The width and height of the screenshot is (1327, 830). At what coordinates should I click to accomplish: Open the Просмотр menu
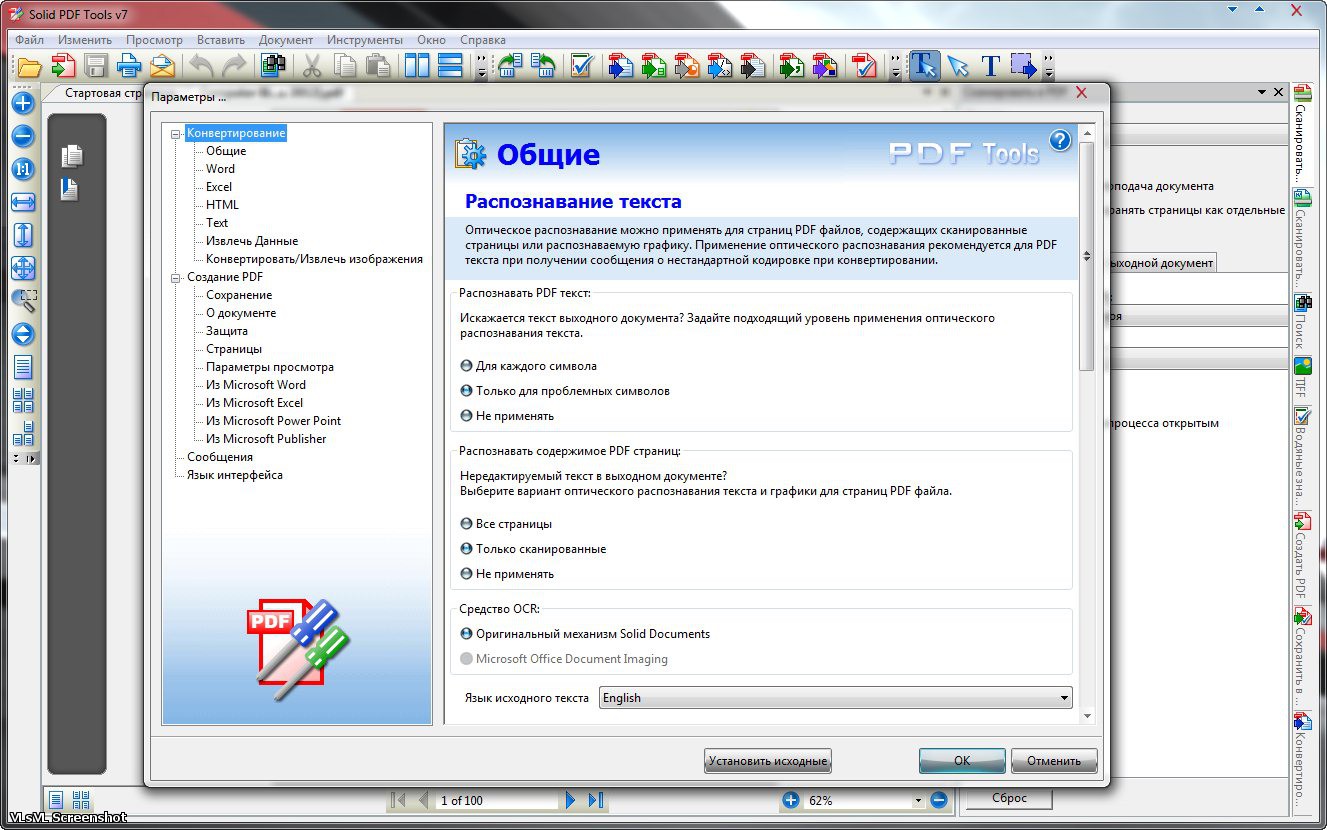(x=154, y=40)
